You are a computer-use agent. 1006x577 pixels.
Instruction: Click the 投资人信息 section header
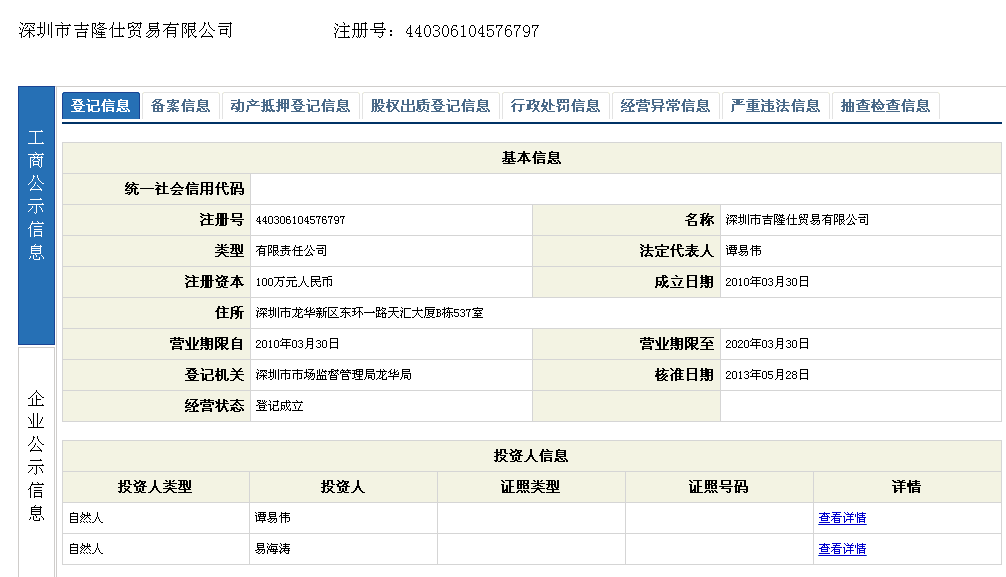(531, 456)
